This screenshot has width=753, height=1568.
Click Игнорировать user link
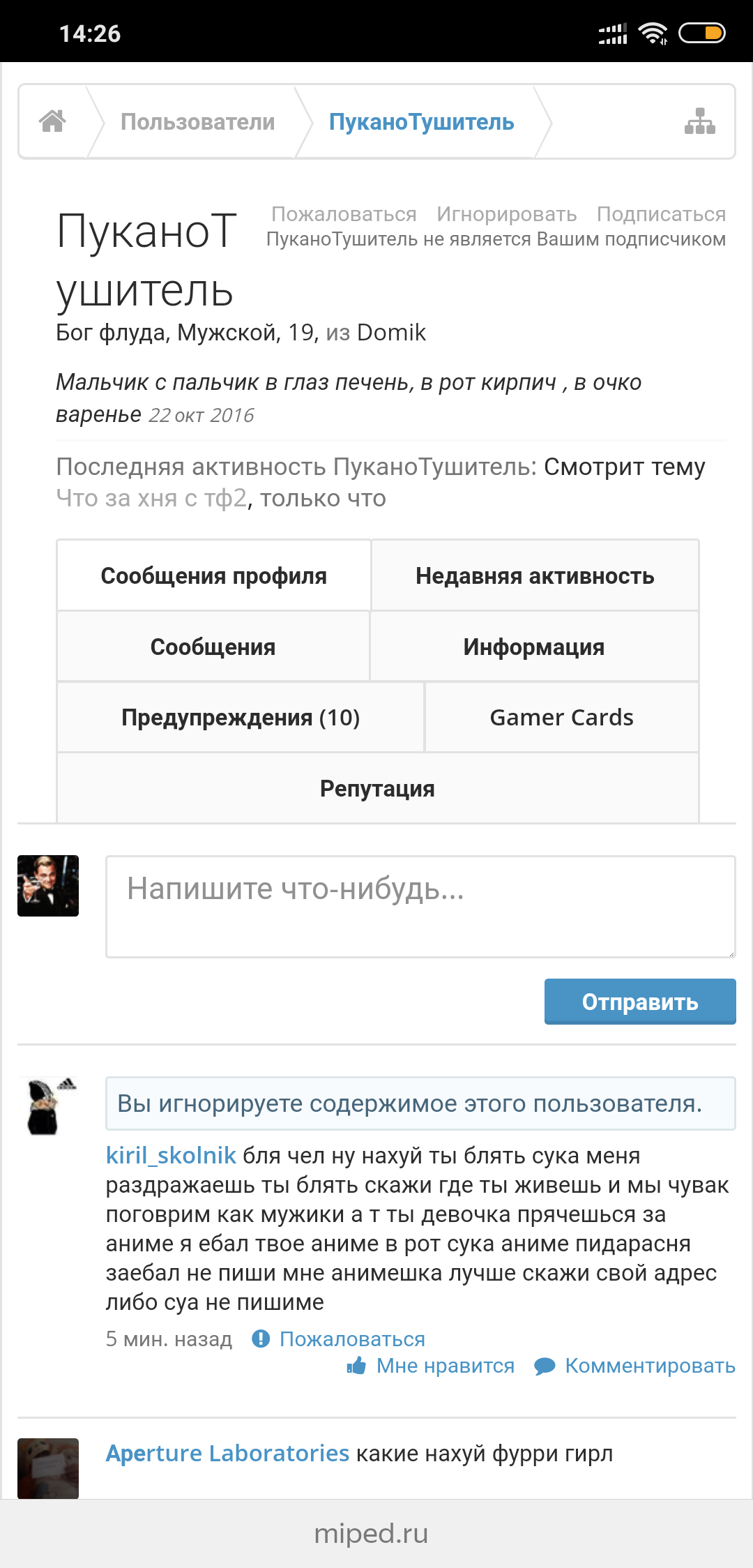(x=507, y=214)
